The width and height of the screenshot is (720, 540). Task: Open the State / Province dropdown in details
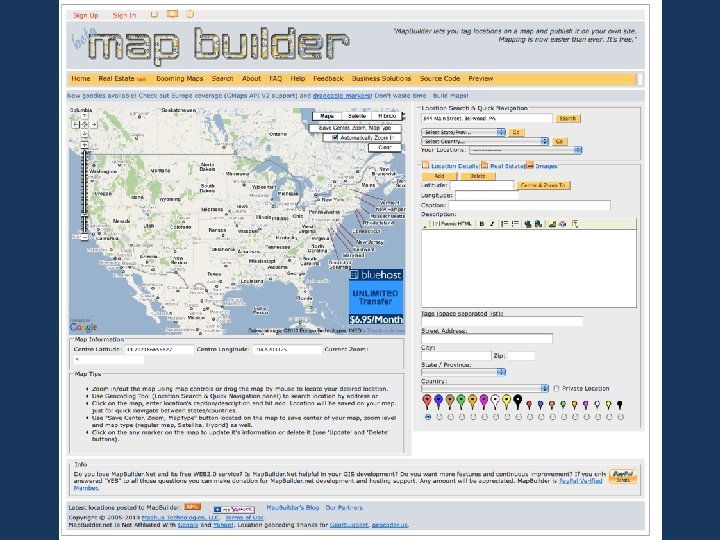click(x=463, y=372)
